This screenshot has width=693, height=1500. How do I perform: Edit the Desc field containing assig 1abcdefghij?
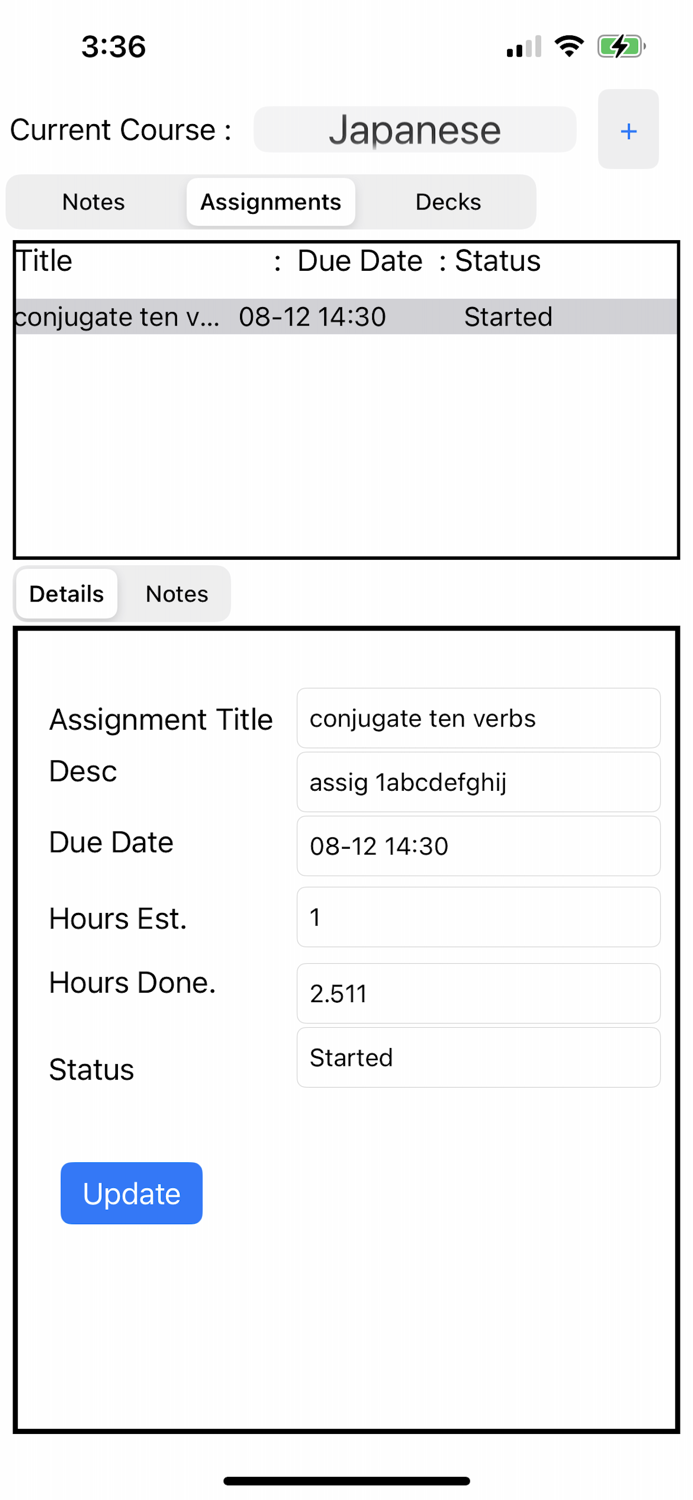click(478, 782)
